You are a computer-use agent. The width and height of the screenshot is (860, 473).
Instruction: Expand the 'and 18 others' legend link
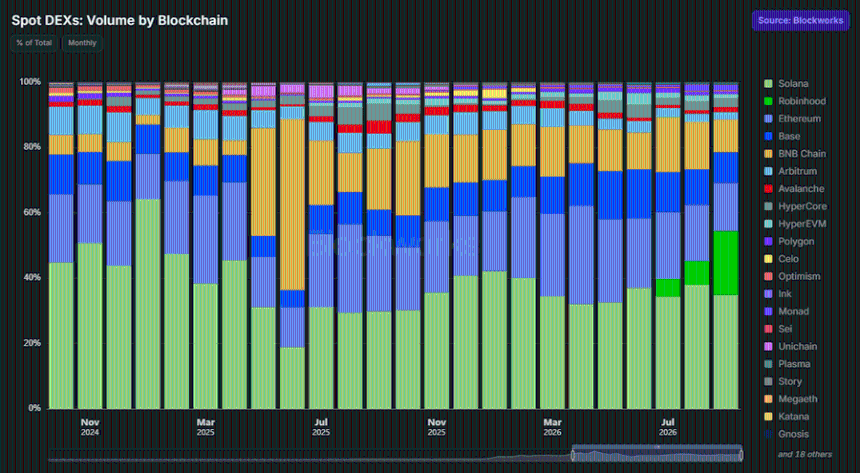click(x=805, y=454)
